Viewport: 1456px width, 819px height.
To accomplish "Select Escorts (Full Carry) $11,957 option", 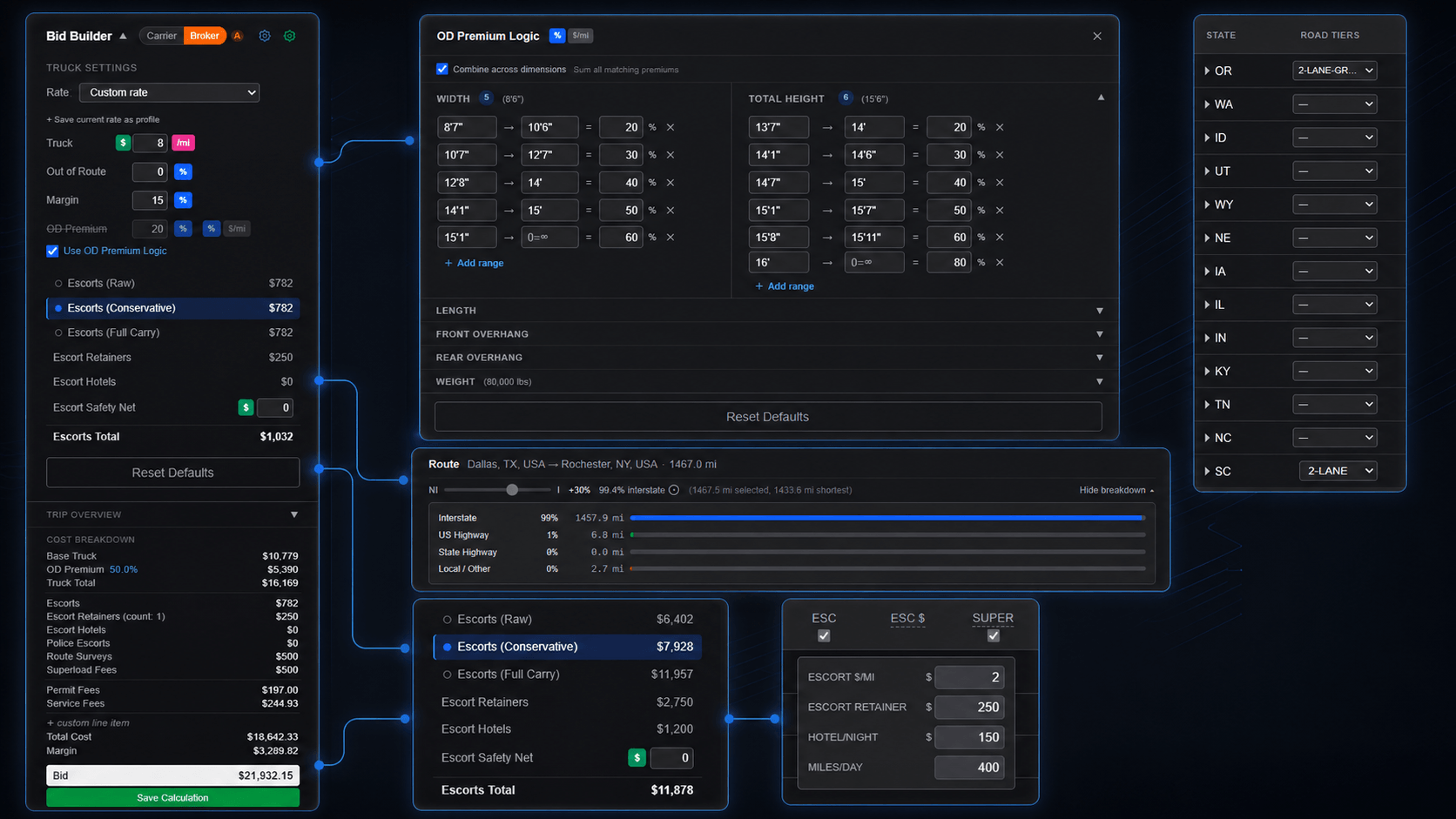I will pyautogui.click(x=567, y=674).
